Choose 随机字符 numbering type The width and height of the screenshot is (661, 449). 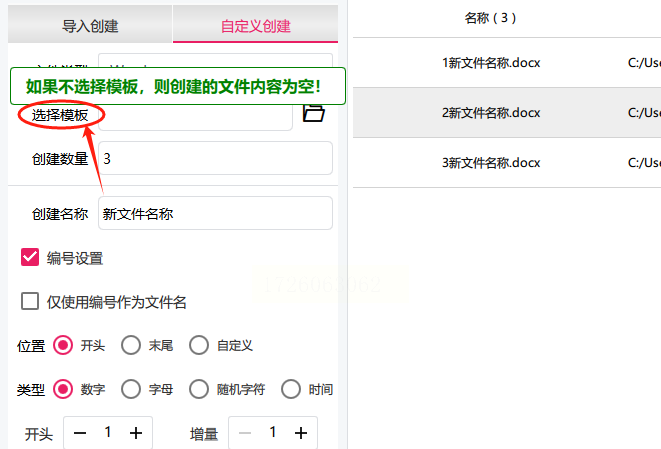199,389
